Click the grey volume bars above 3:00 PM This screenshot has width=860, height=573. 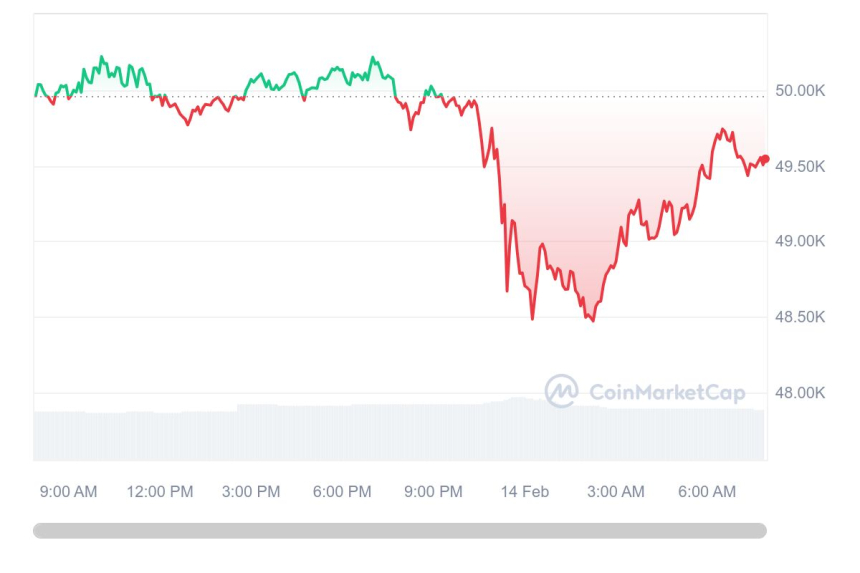pyautogui.click(x=251, y=432)
